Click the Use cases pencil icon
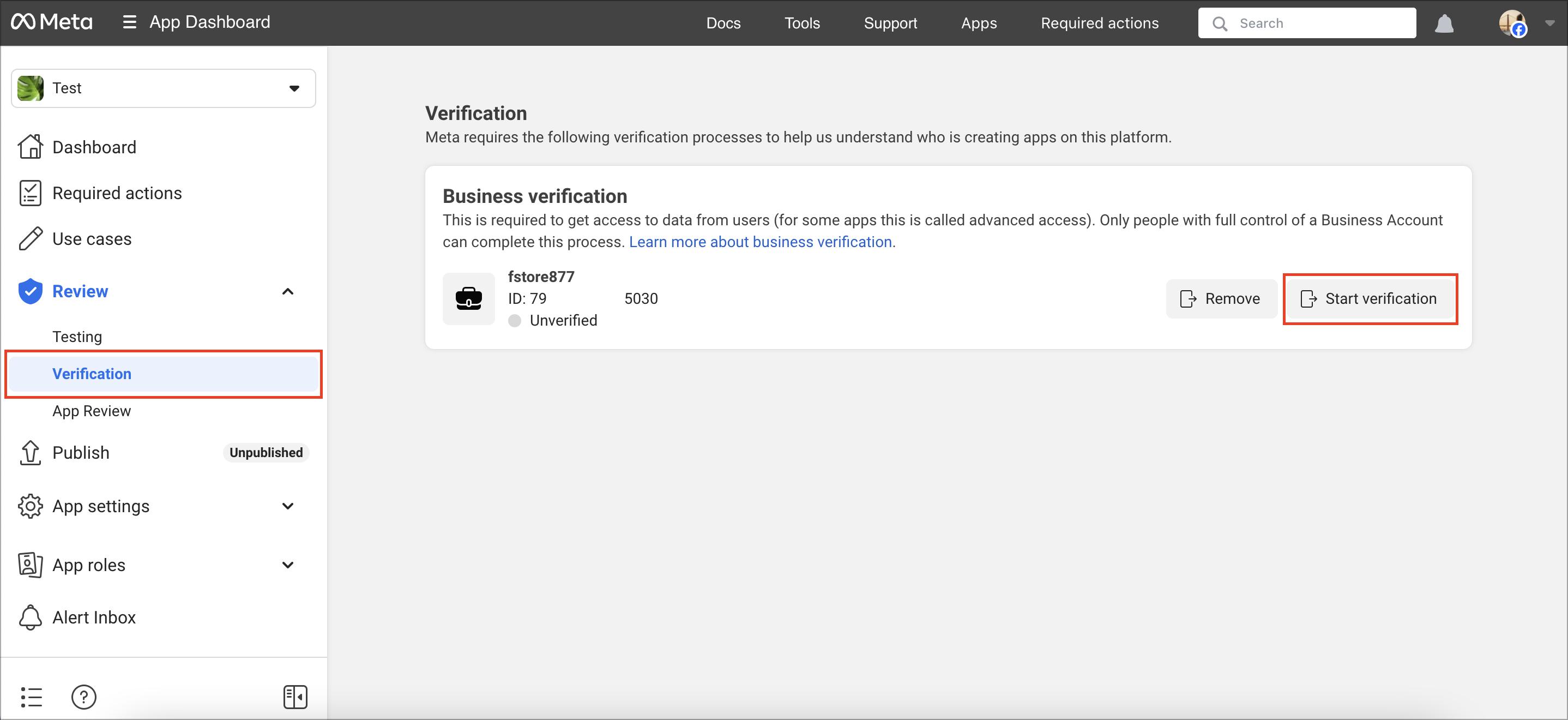The image size is (1568, 720). pos(31,239)
